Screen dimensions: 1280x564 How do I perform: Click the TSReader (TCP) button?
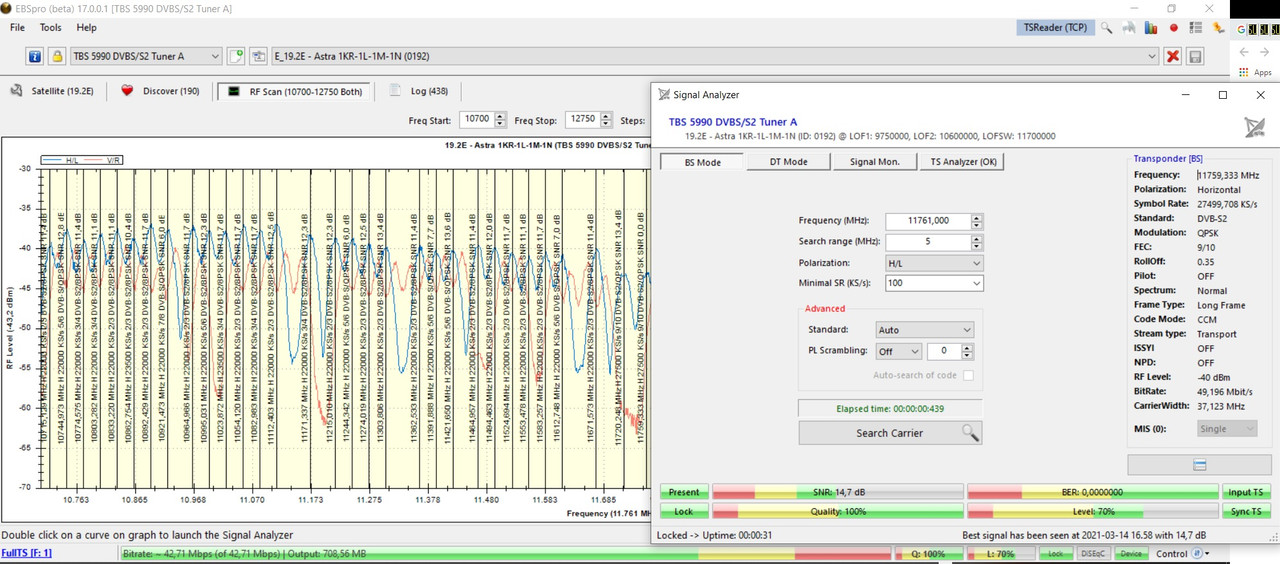coord(1055,28)
